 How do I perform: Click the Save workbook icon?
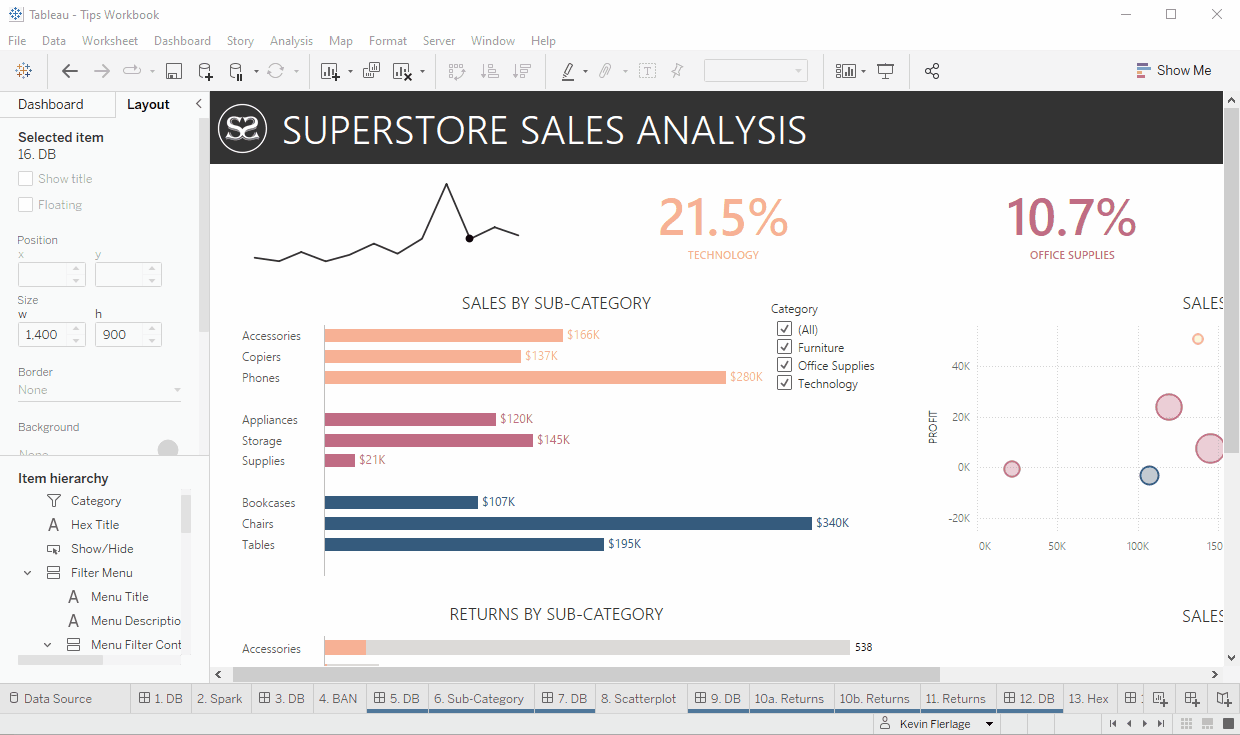[174, 71]
